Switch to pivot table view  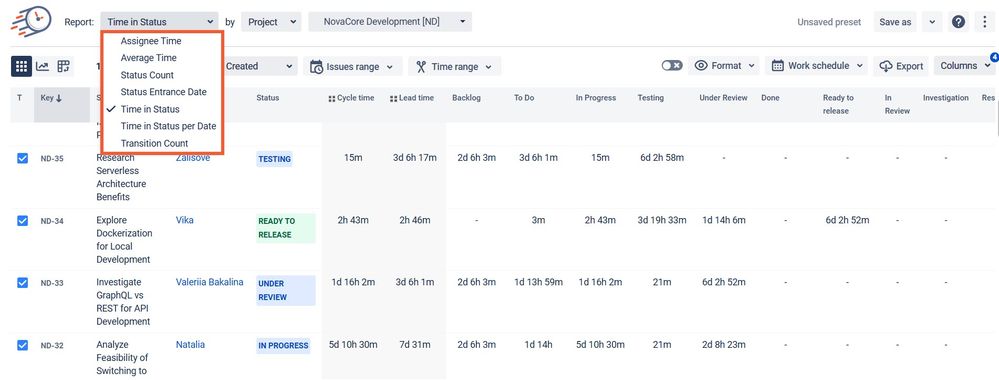tap(63, 66)
